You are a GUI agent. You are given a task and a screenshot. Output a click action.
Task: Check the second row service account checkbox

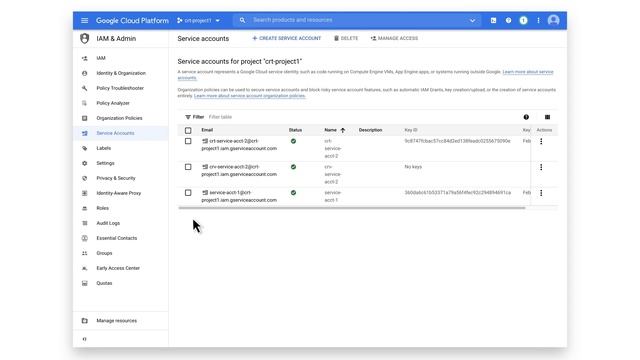click(188, 167)
